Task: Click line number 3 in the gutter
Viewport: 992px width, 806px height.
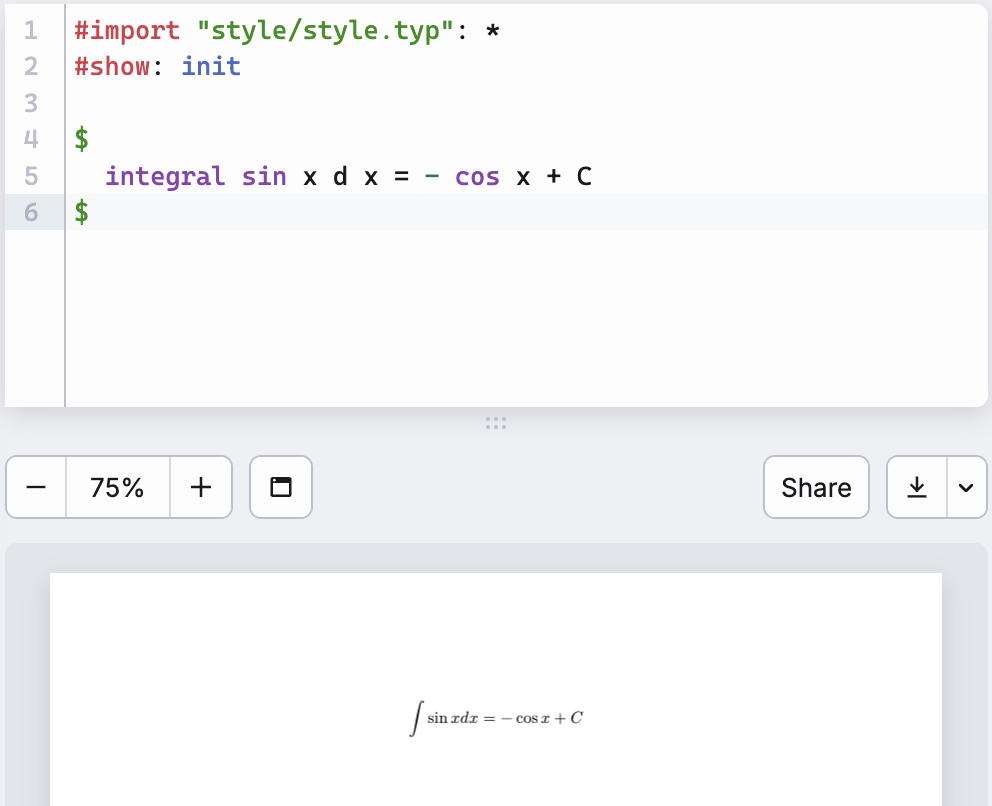Action: [x=31, y=103]
